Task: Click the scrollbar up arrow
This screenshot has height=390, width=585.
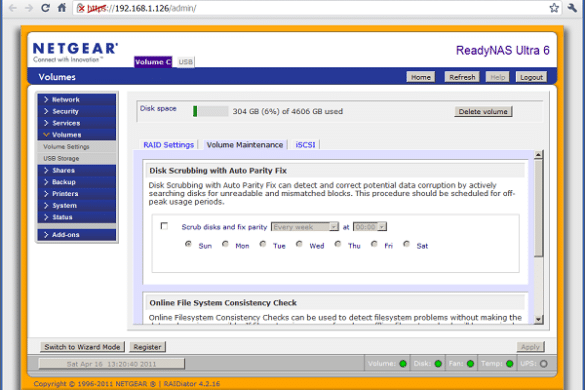Action: (538, 155)
